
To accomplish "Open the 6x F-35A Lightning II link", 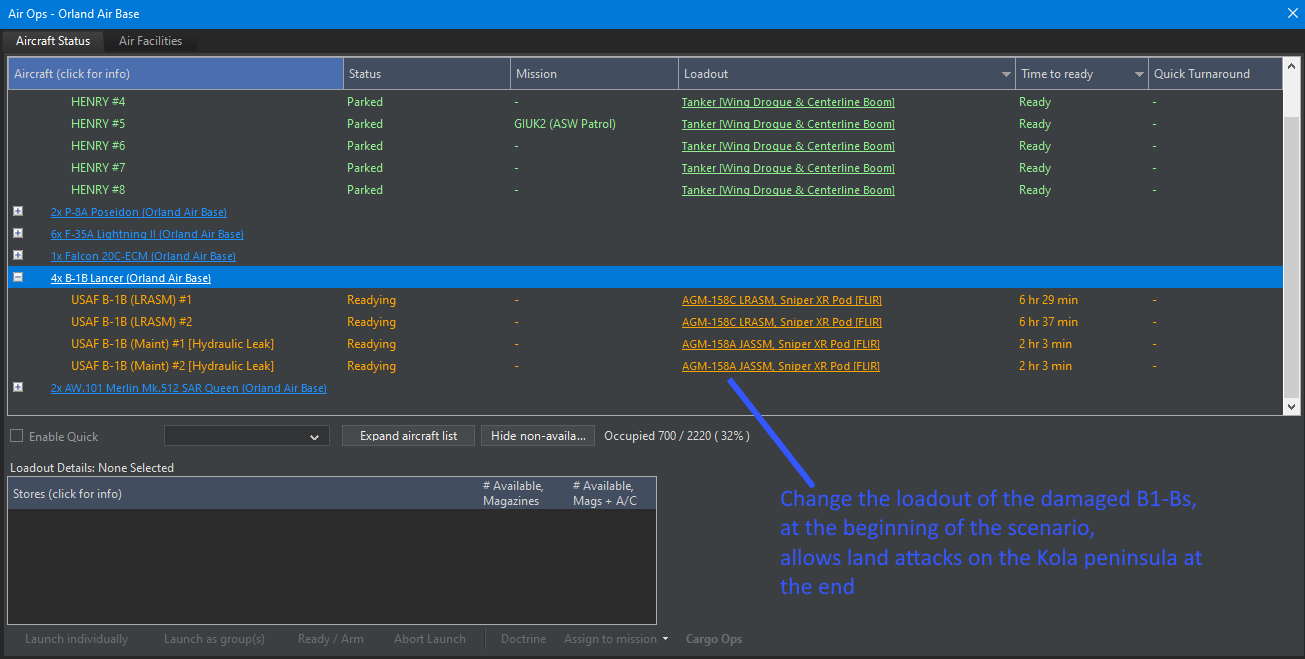I will coord(147,234).
